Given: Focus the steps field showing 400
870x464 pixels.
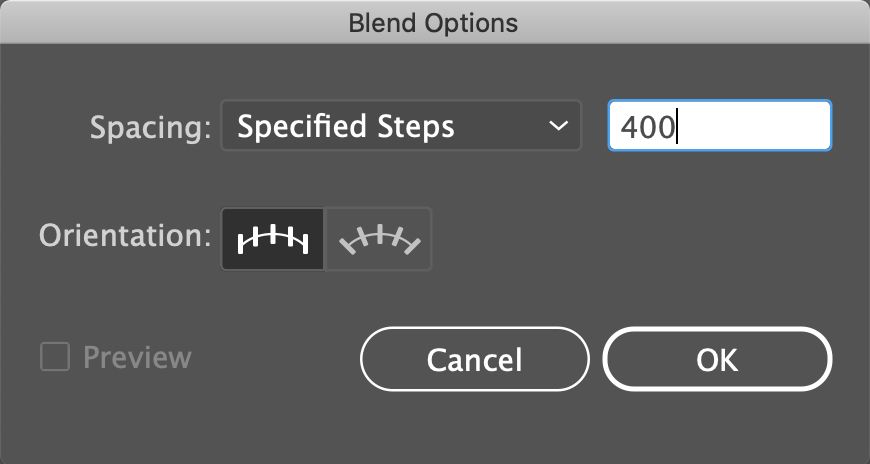Looking at the screenshot, I should click(719, 127).
